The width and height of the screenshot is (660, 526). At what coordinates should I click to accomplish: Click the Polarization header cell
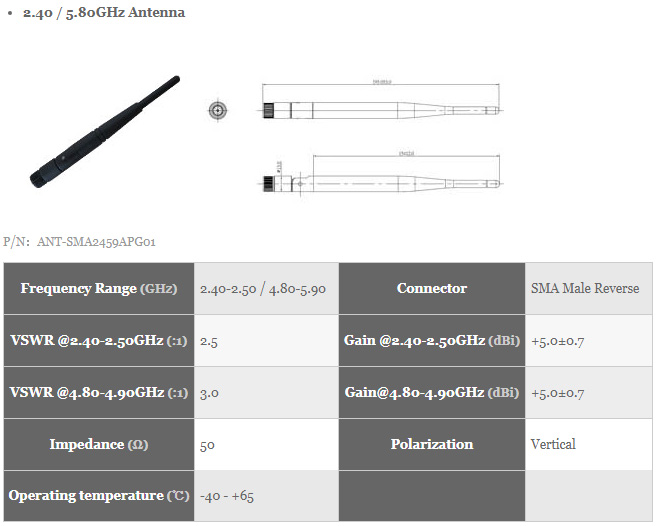[x=432, y=444]
